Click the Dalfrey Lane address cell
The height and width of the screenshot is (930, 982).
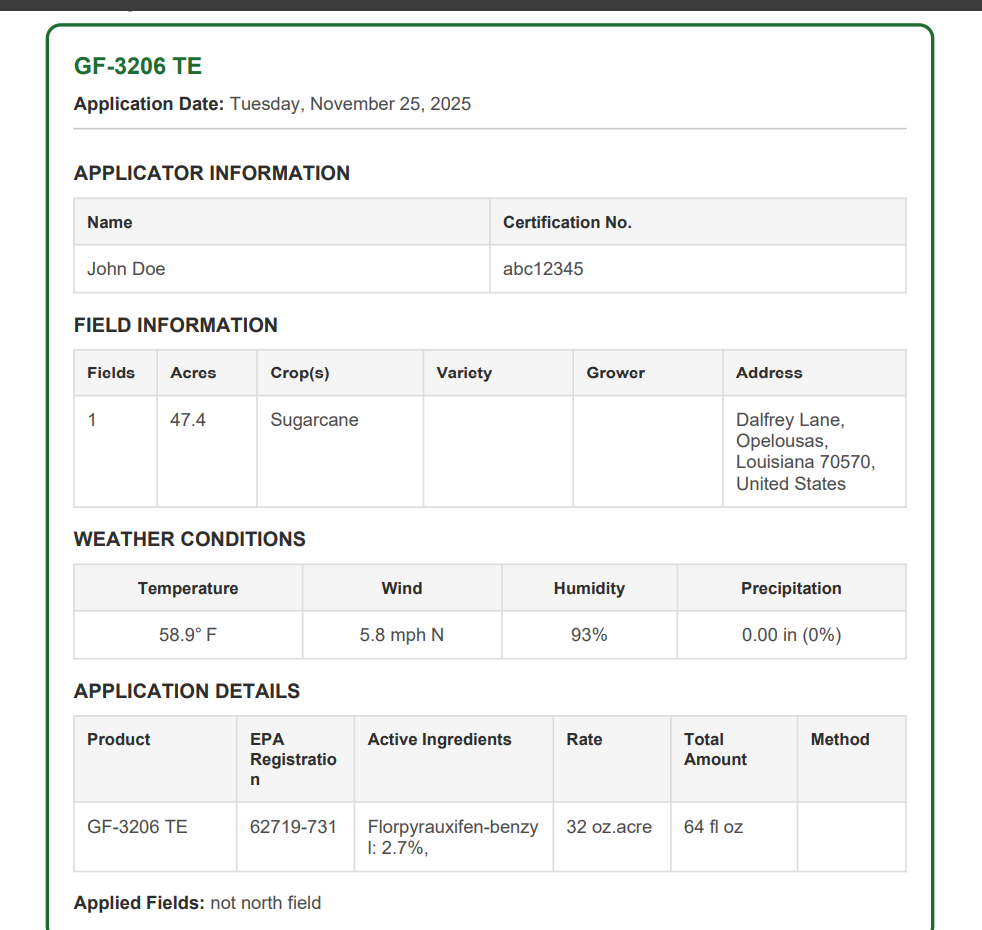pyautogui.click(x=804, y=451)
